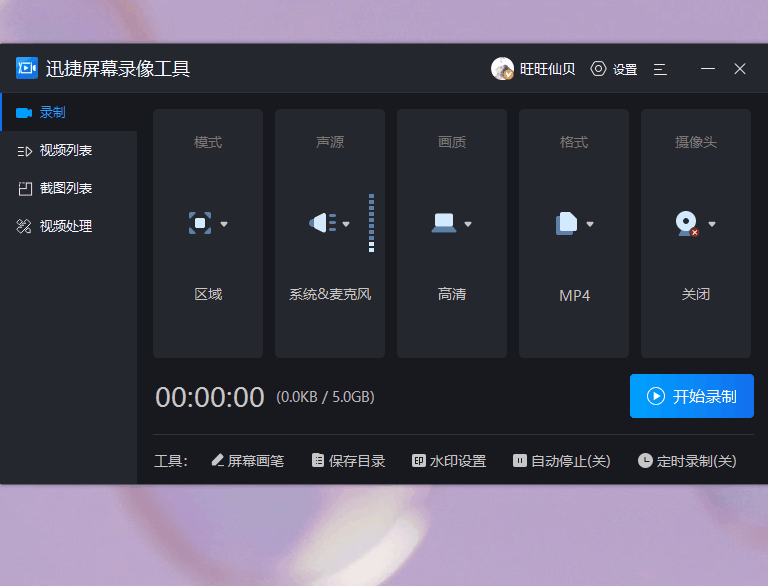This screenshot has width=768, height=586.
Task: Click the laptop quality icon
Action: (444, 223)
